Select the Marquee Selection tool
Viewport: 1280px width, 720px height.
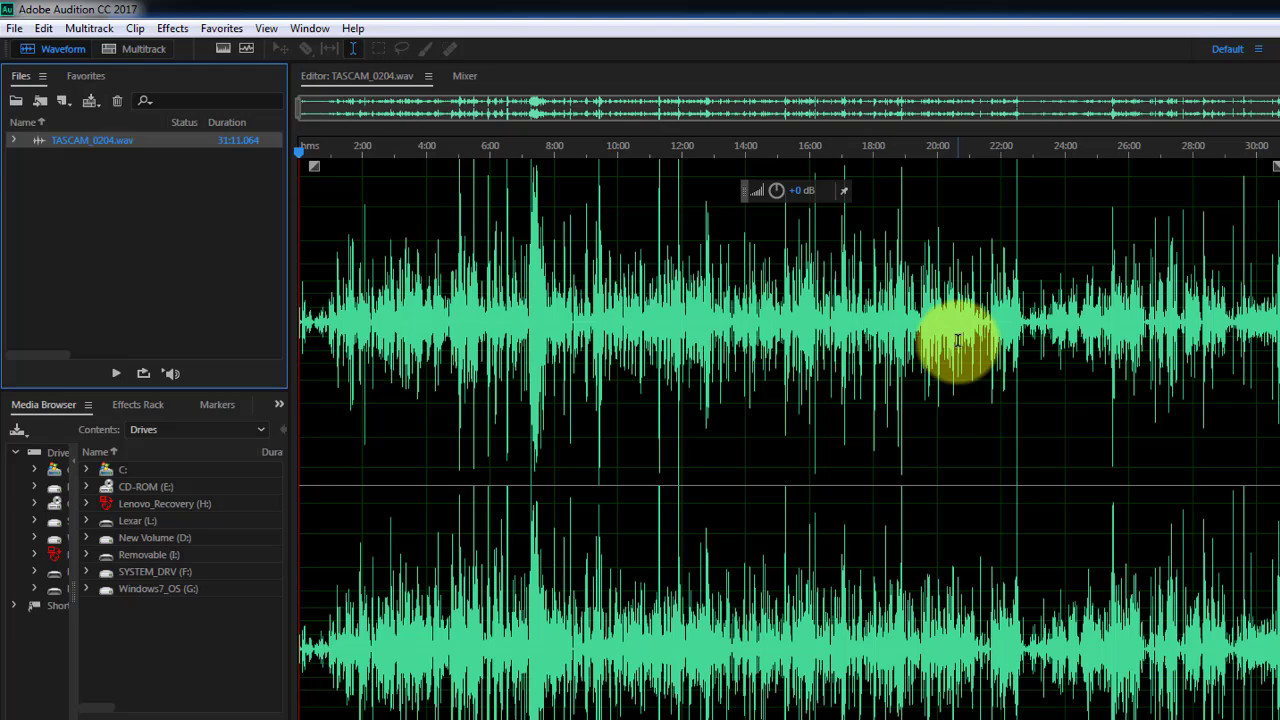point(379,49)
